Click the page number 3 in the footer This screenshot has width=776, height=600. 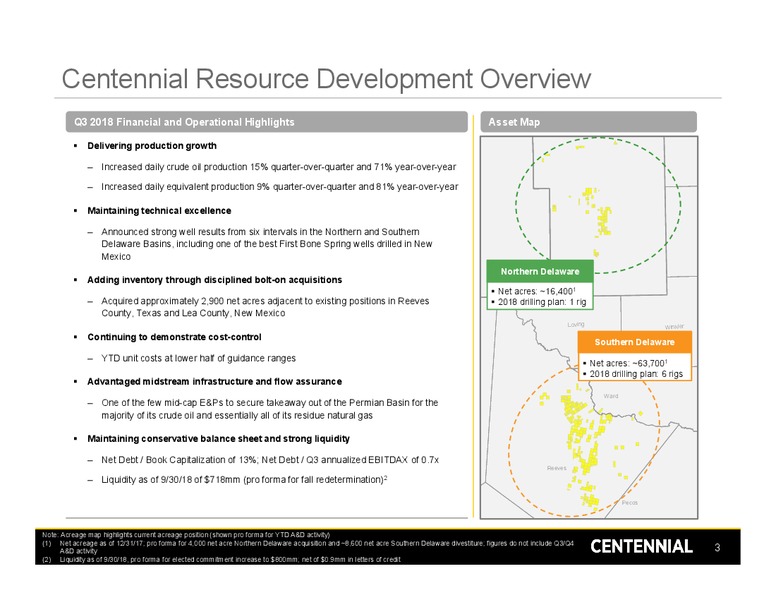coord(717,547)
